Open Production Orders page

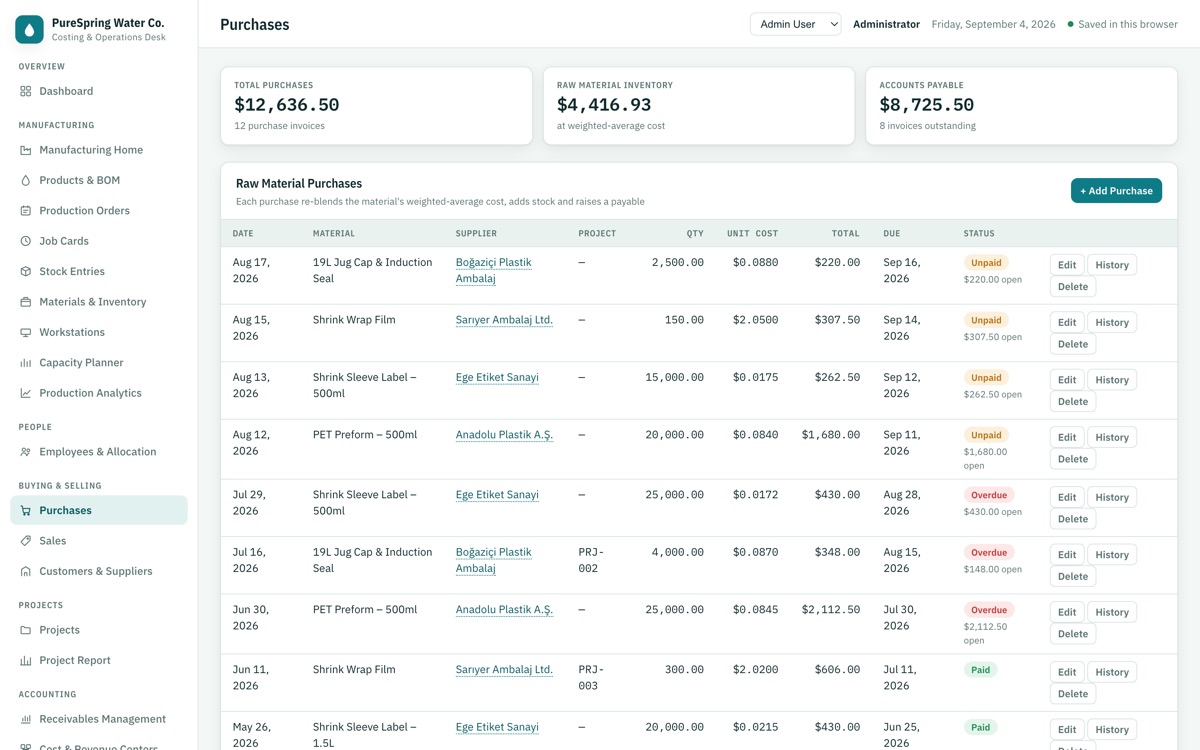point(99,211)
